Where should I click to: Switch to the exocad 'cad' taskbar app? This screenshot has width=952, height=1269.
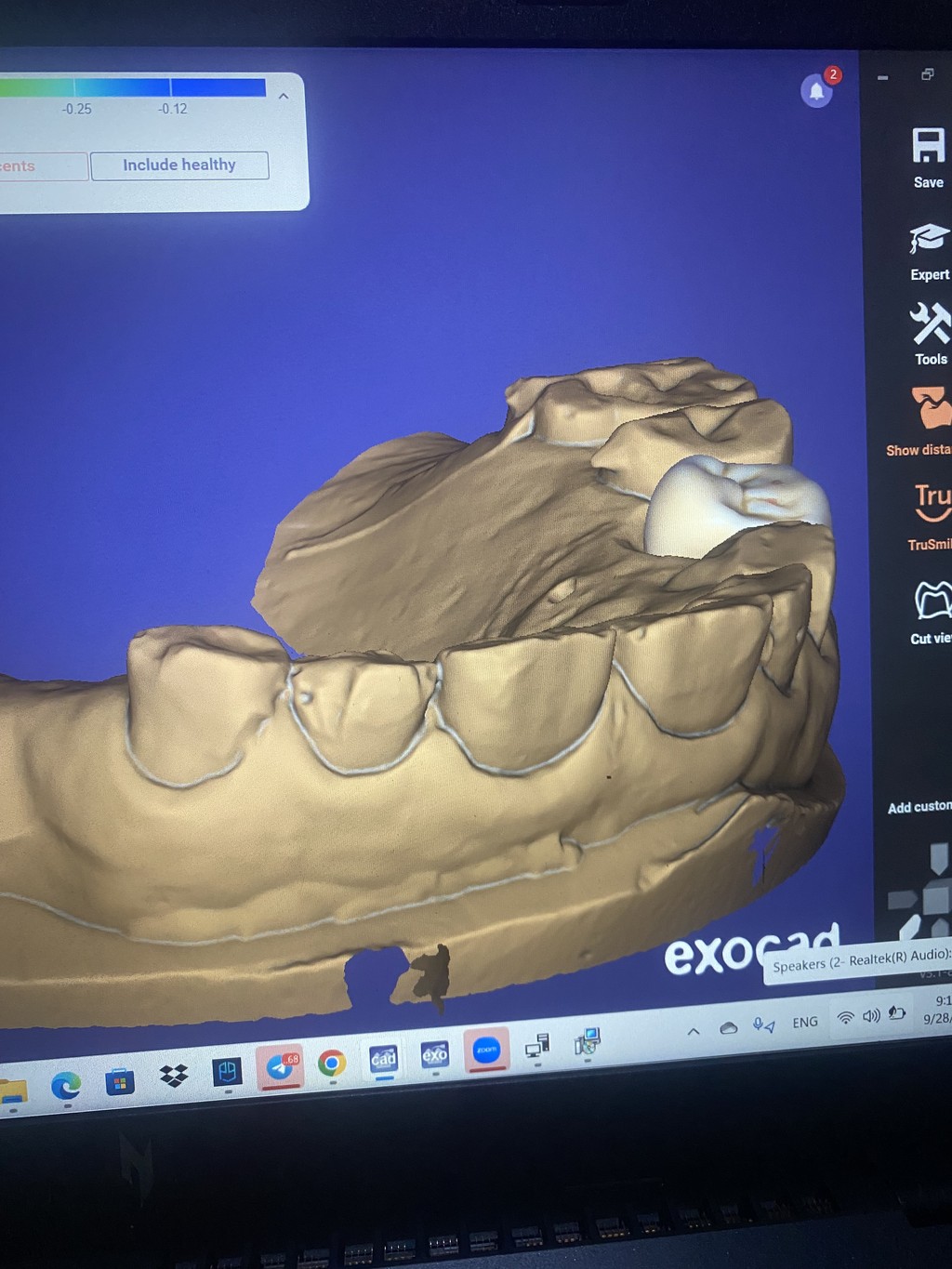384,1058
